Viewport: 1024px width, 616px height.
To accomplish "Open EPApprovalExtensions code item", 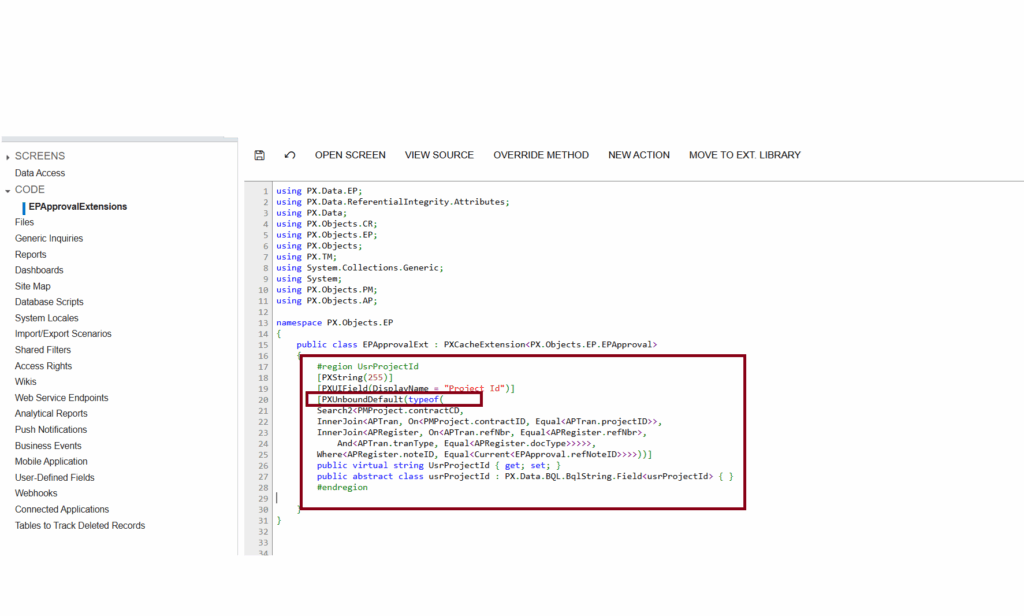I will pyautogui.click(x=78, y=207).
